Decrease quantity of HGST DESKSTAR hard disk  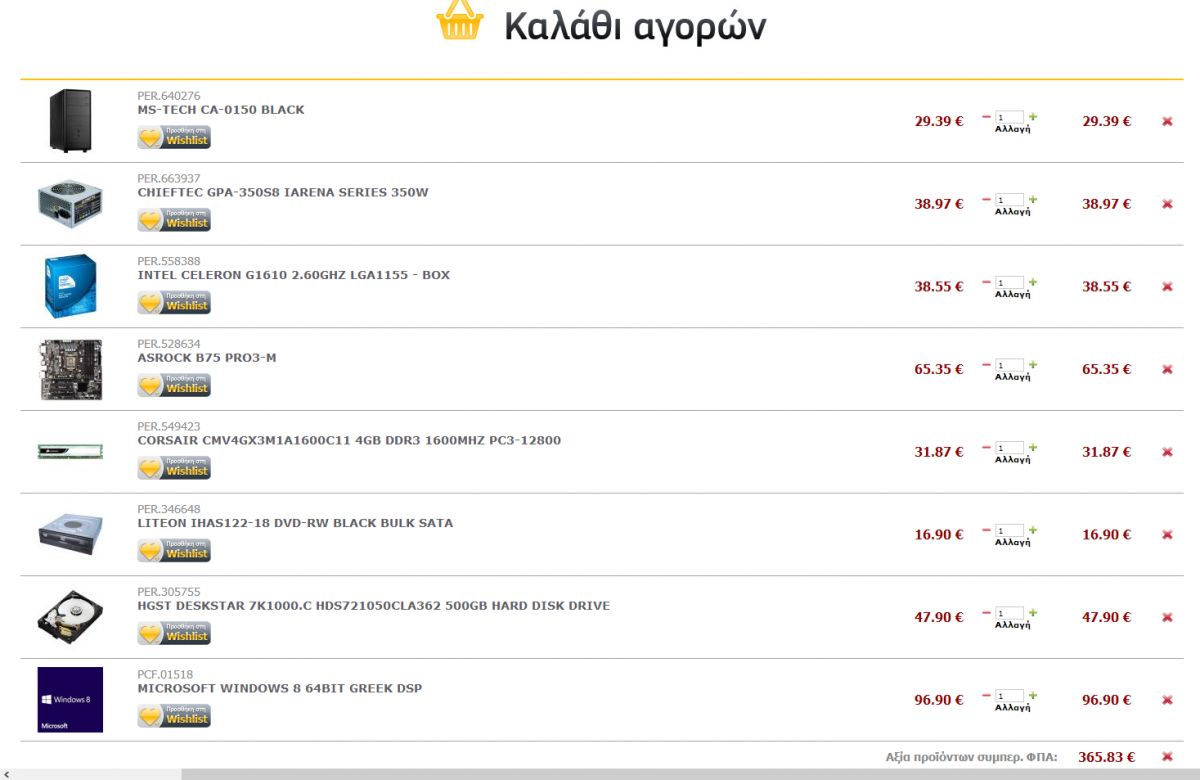(x=986, y=613)
